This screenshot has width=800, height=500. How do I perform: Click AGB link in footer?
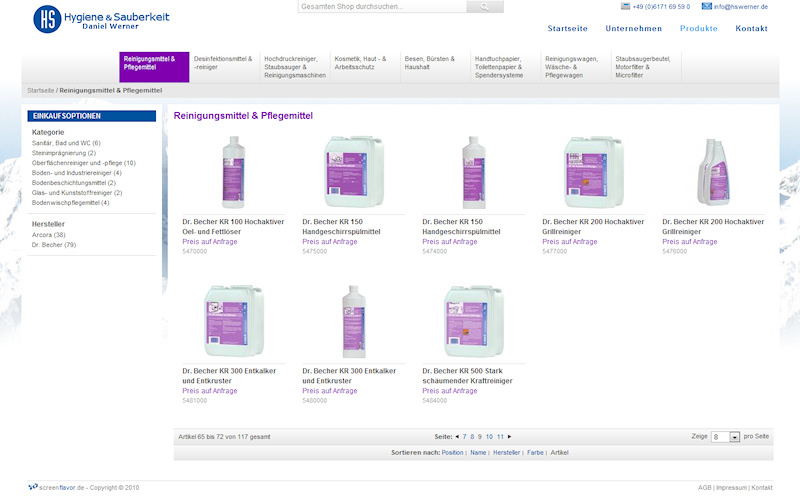pyautogui.click(x=705, y=488)
